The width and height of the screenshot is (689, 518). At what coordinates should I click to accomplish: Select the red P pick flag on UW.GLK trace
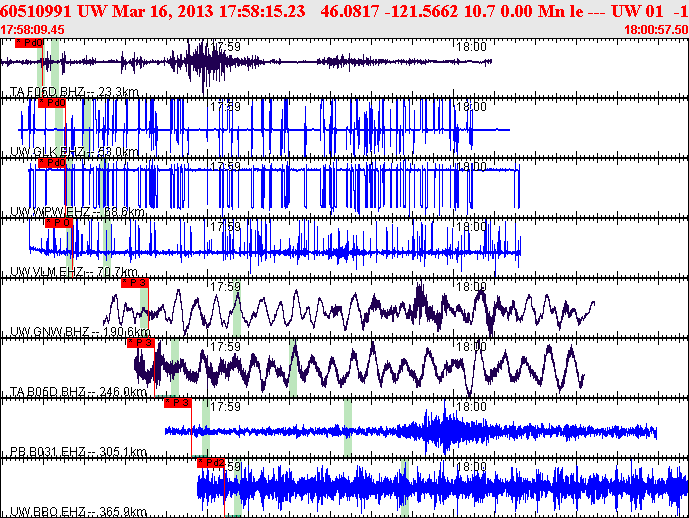click(51, 103)
